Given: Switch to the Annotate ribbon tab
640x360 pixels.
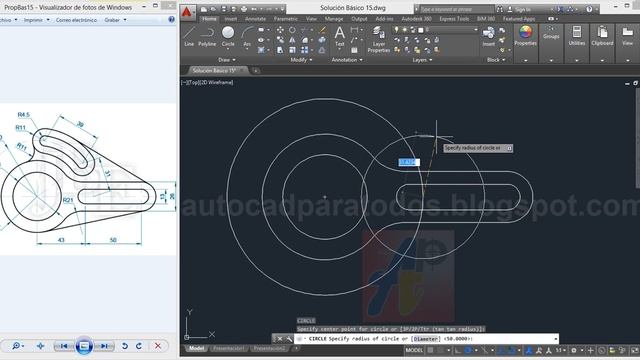Looking at the screenshot, I should point(256,19).
